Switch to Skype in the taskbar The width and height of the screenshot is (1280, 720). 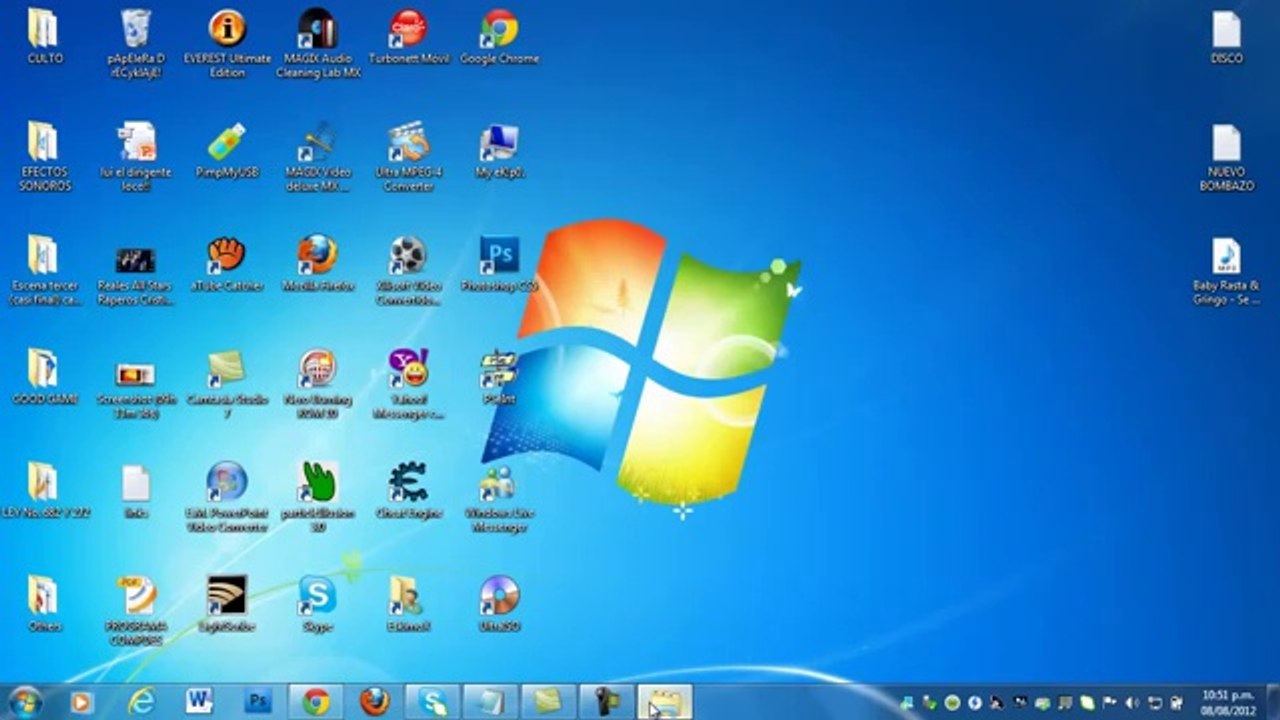click(433, 702)
